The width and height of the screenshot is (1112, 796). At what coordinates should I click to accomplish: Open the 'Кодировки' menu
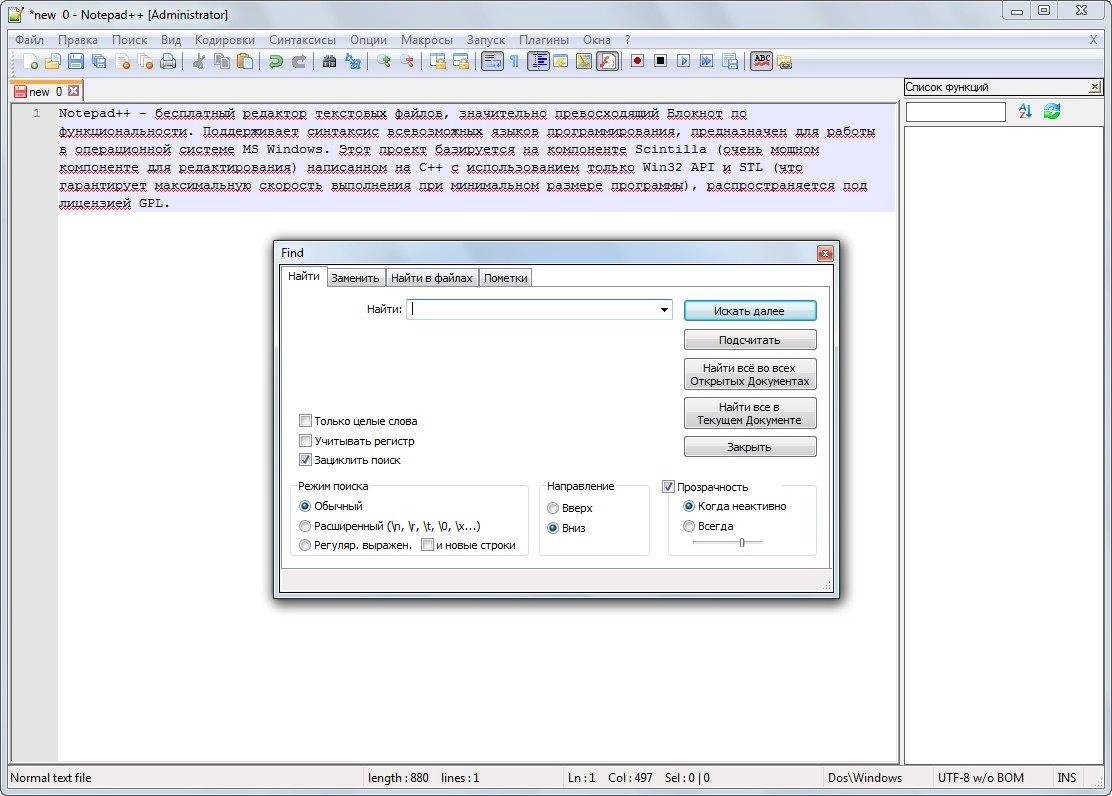pos(225,40)
